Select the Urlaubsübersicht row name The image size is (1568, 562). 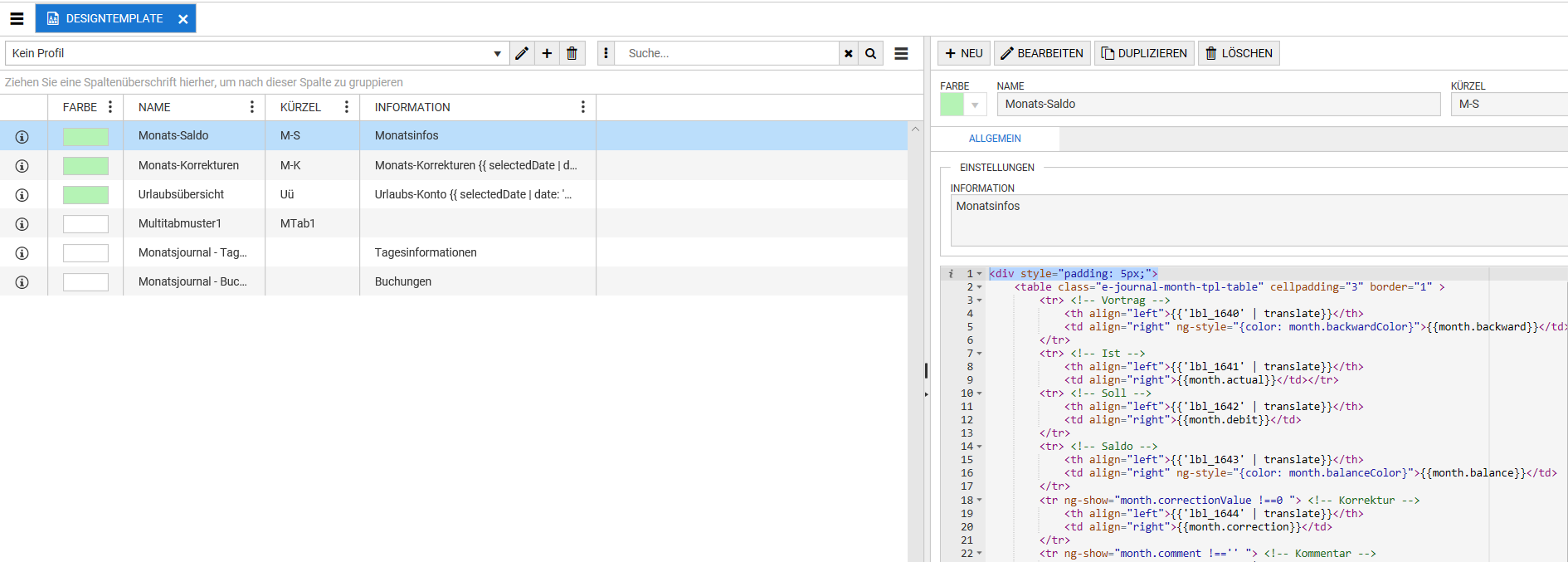(181, 194)
